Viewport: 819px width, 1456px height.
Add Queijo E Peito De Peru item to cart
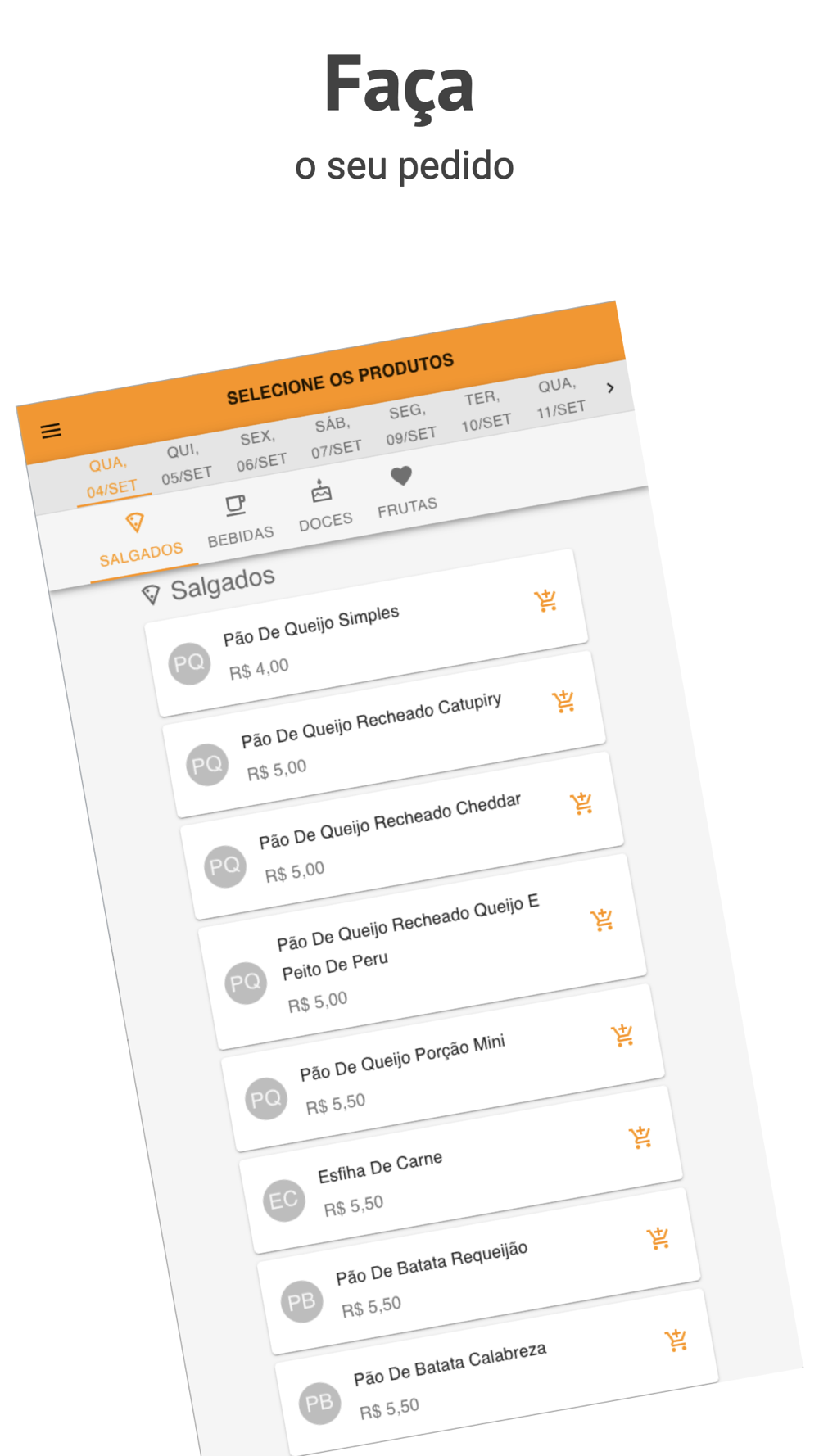pyautogui.click(x=602, y=919)
